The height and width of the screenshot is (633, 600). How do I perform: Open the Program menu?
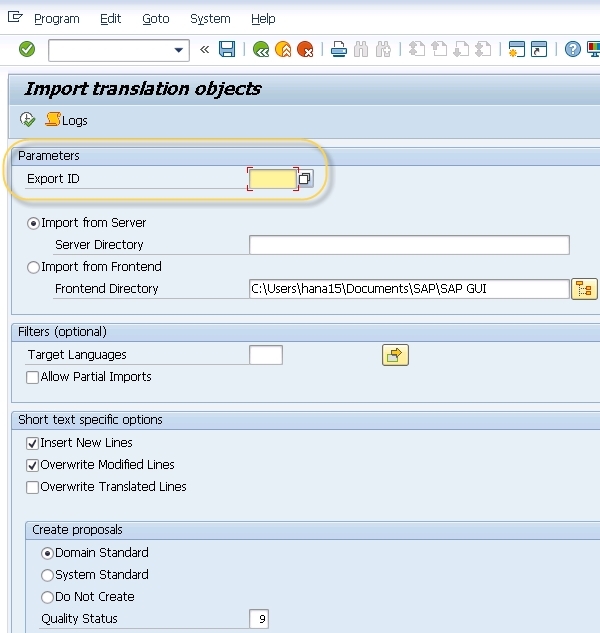(57, 19)
